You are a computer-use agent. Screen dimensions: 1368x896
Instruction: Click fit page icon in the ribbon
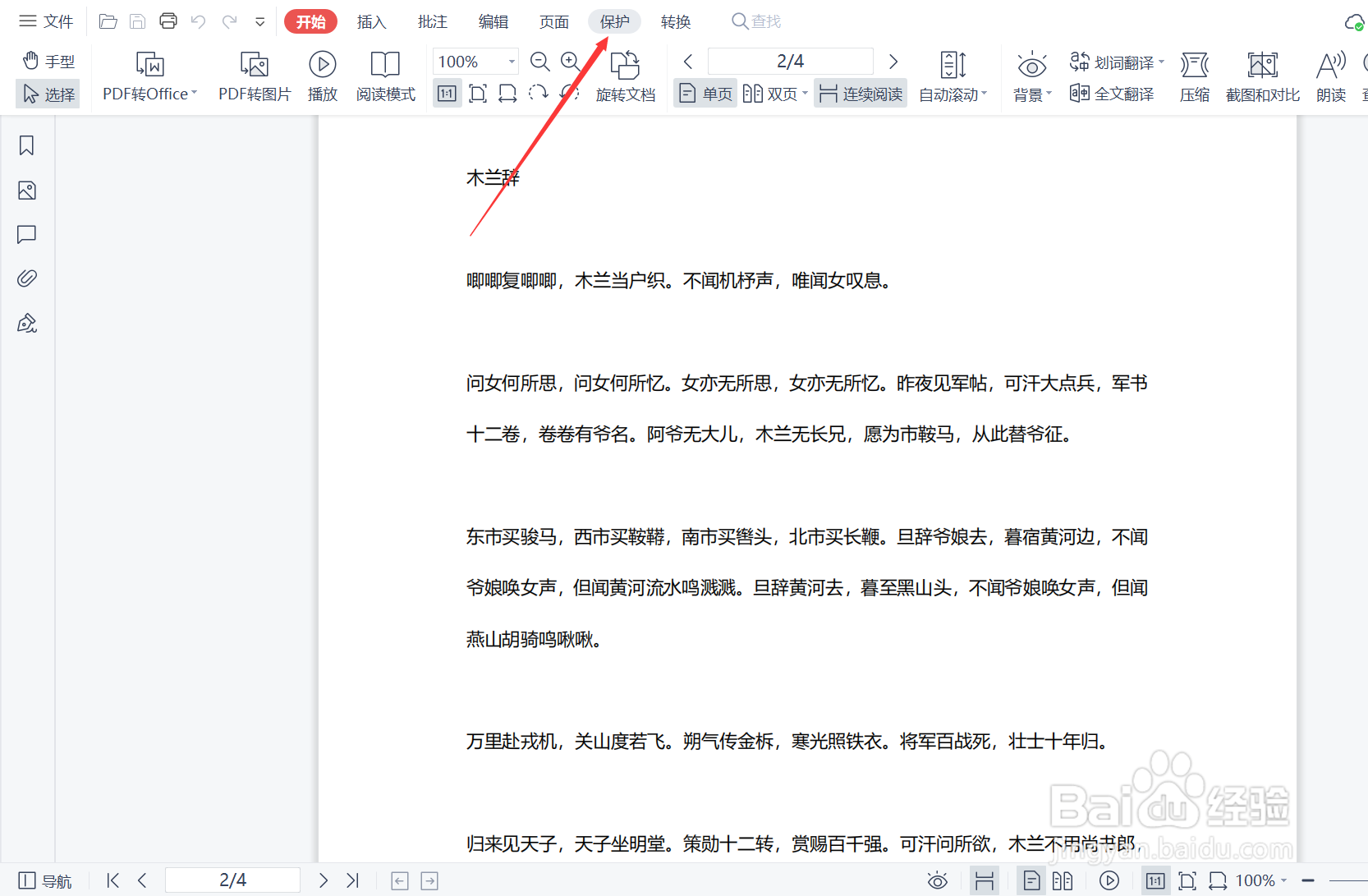(477, 94)
